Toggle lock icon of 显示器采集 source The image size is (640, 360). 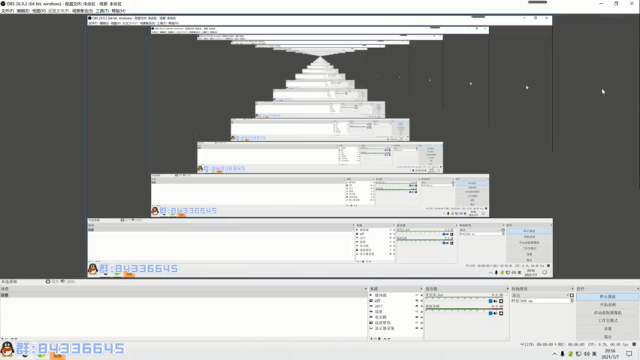[422, 328]
